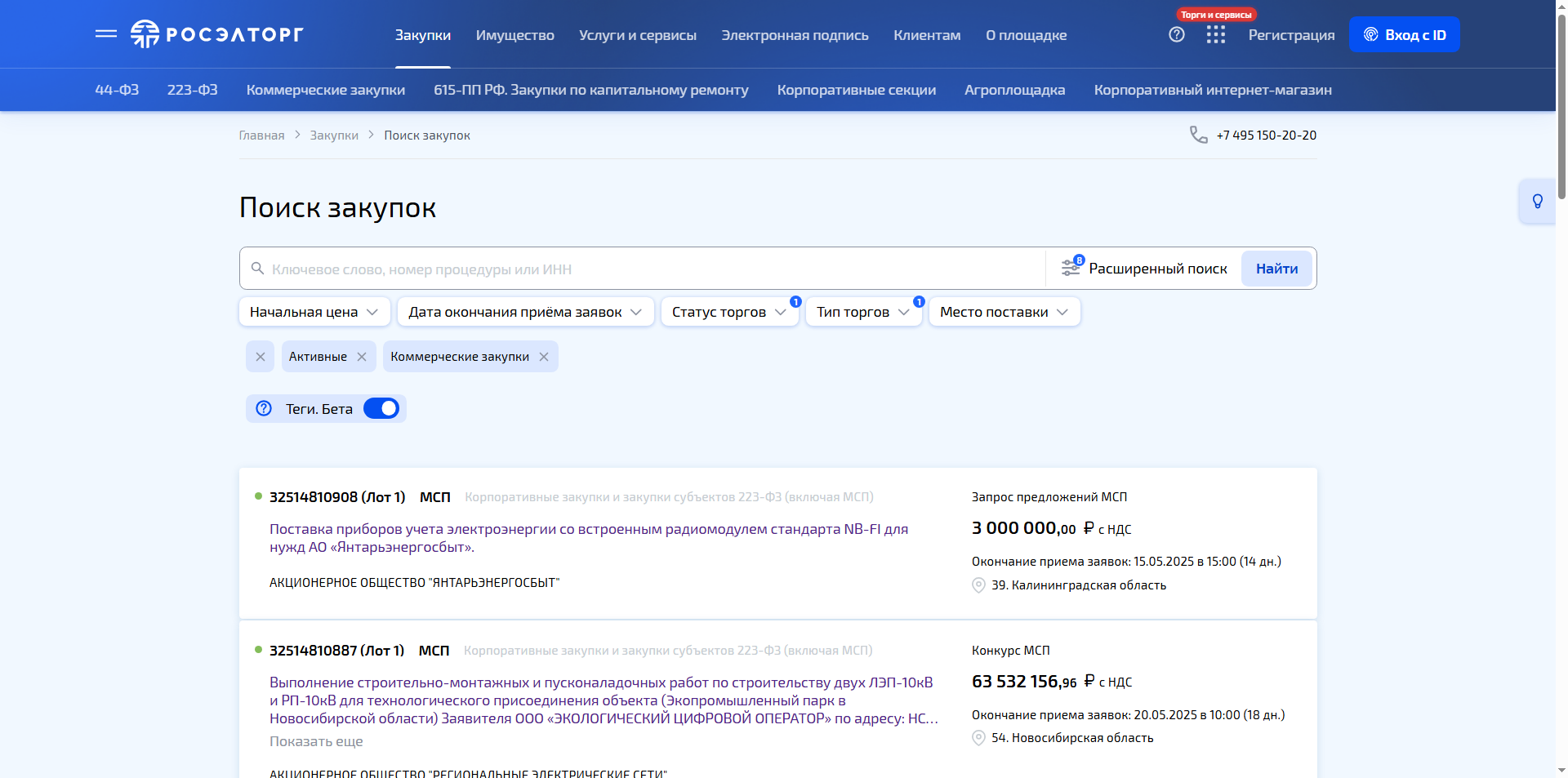1568x778 pixels.
Task: Toggle the Теги. Бета switch
Action: [381, 408]
